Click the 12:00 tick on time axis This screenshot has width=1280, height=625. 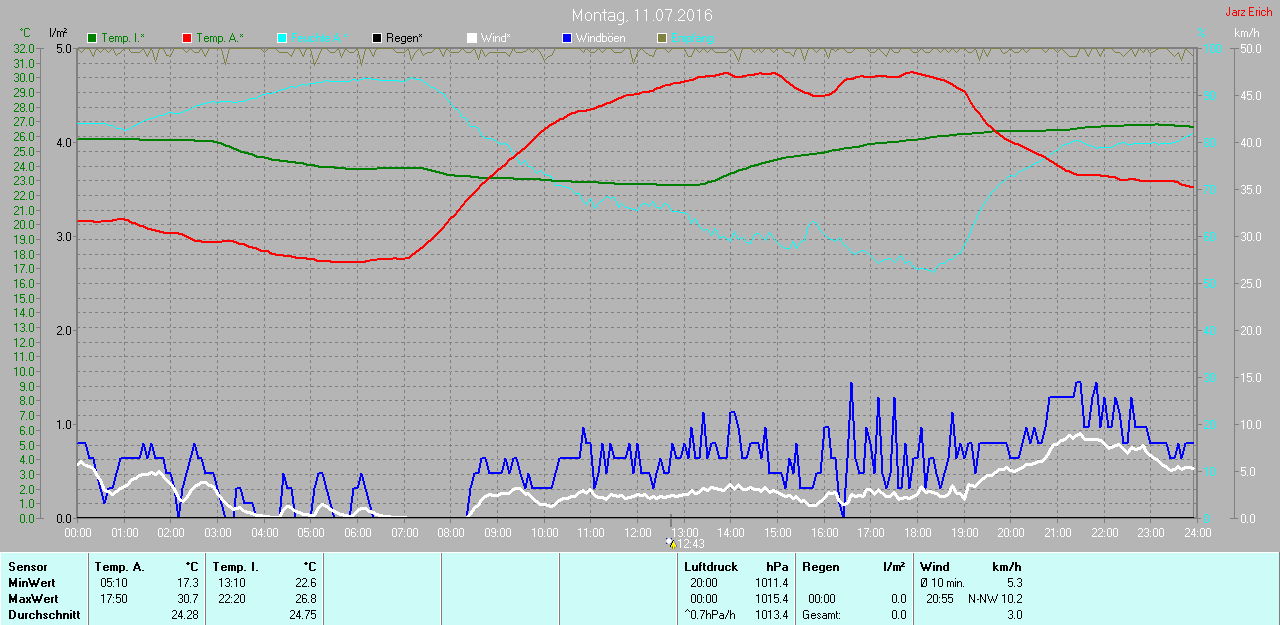point(637,533)
